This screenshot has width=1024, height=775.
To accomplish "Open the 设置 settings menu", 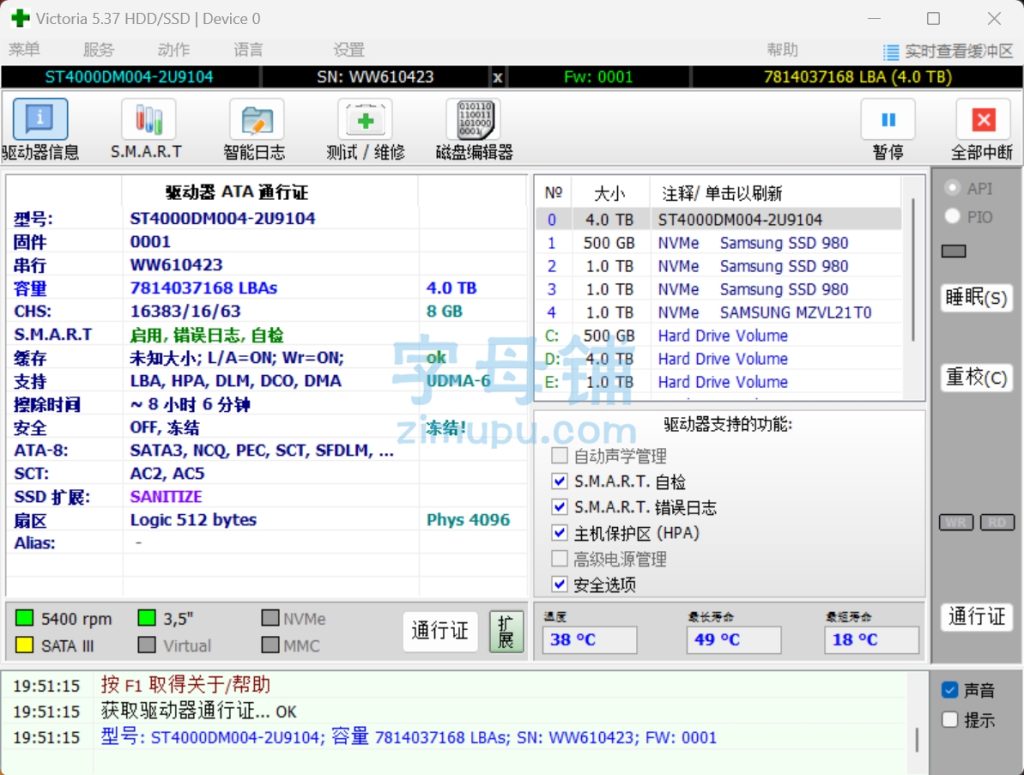I will pyautogui.click(x=349, y=50).
